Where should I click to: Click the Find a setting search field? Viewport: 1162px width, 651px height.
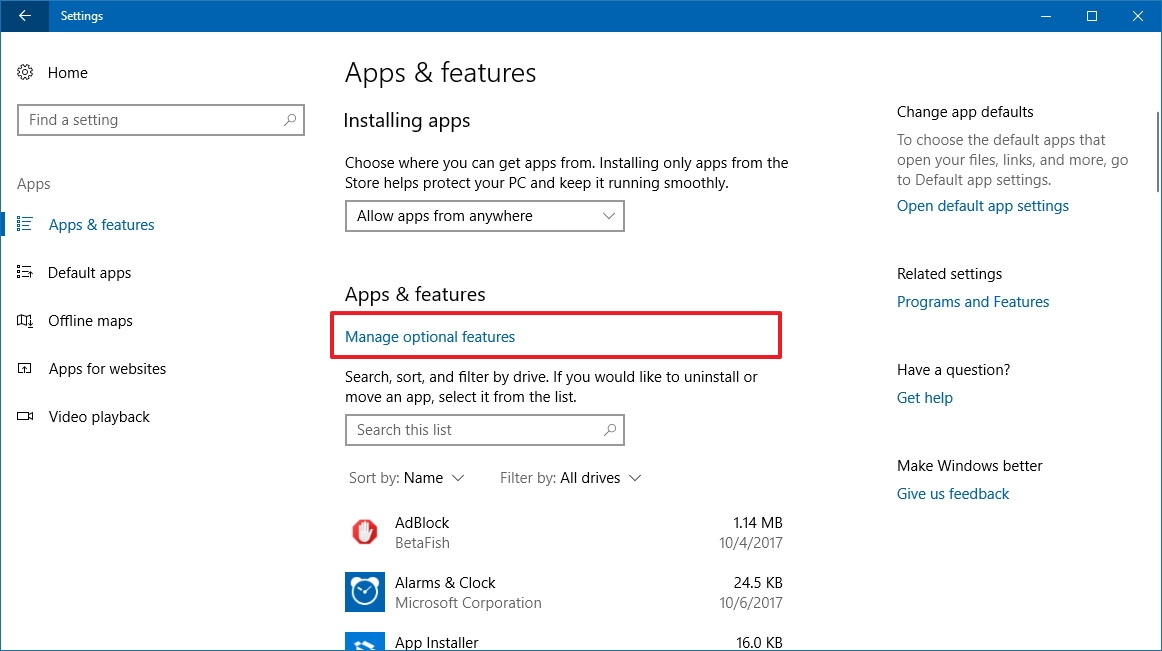pyautogui.click(x=161, y=120)
